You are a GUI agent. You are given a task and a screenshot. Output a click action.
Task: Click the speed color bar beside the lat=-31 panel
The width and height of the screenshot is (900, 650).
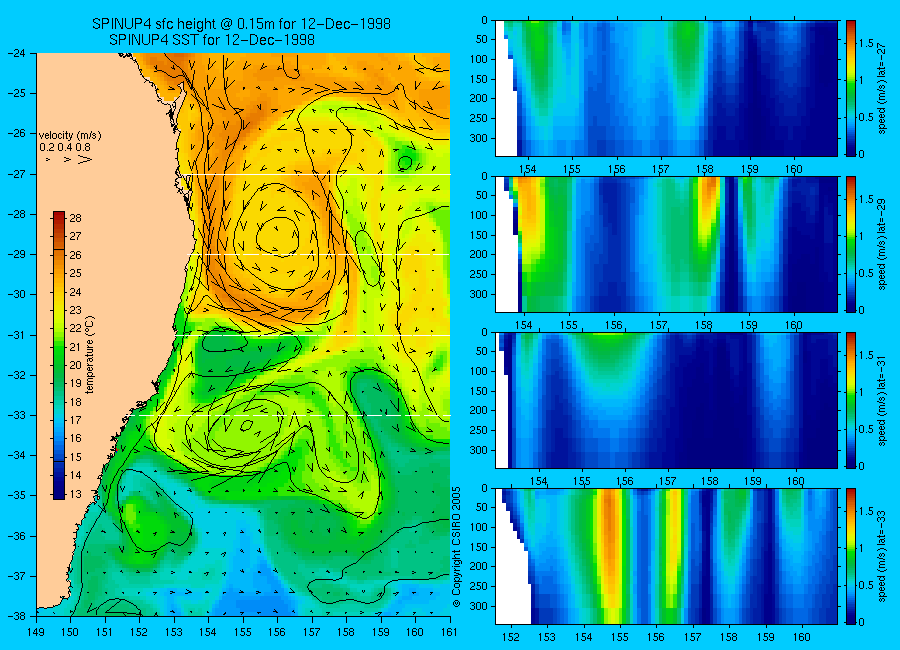(x=850, y=400)
